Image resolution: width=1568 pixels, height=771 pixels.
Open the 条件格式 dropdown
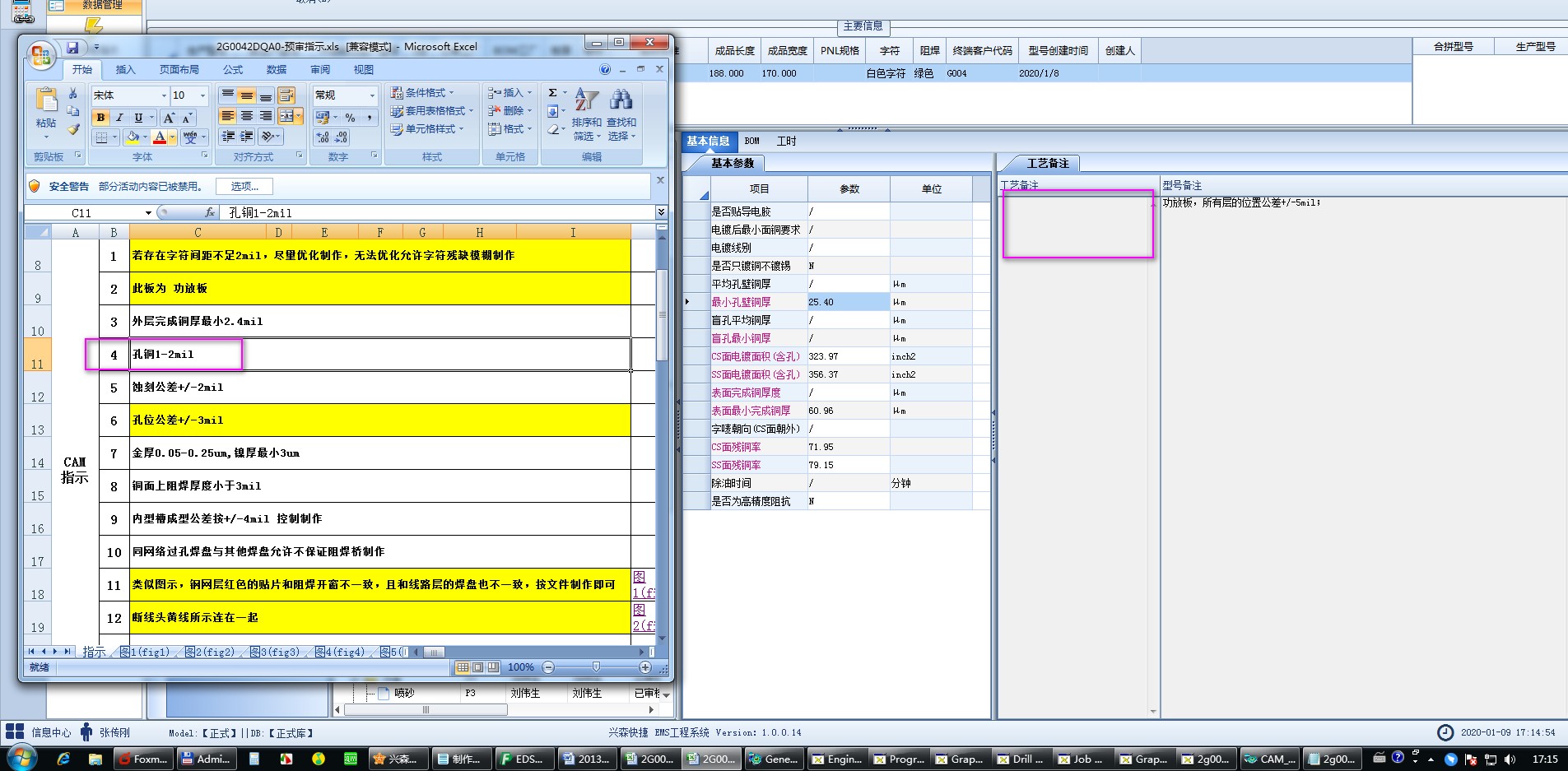tap(422, 93)
